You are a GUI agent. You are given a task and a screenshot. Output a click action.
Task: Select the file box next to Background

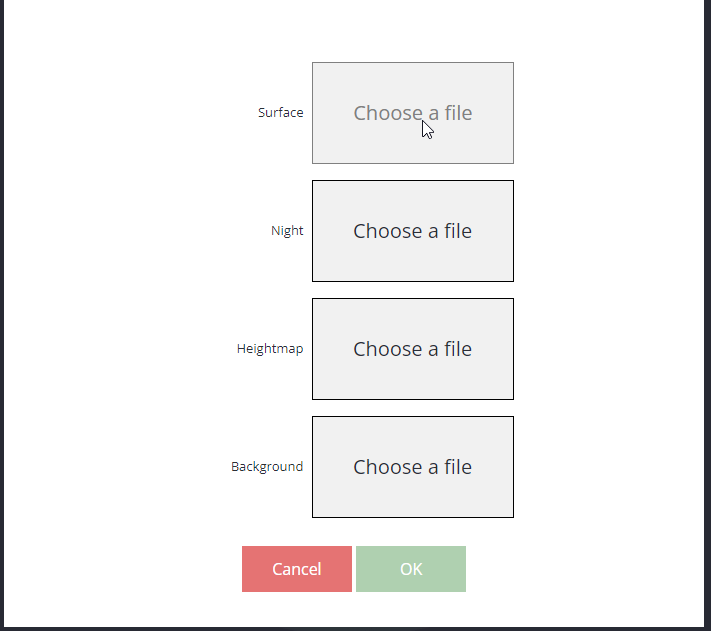pos(413,466)
